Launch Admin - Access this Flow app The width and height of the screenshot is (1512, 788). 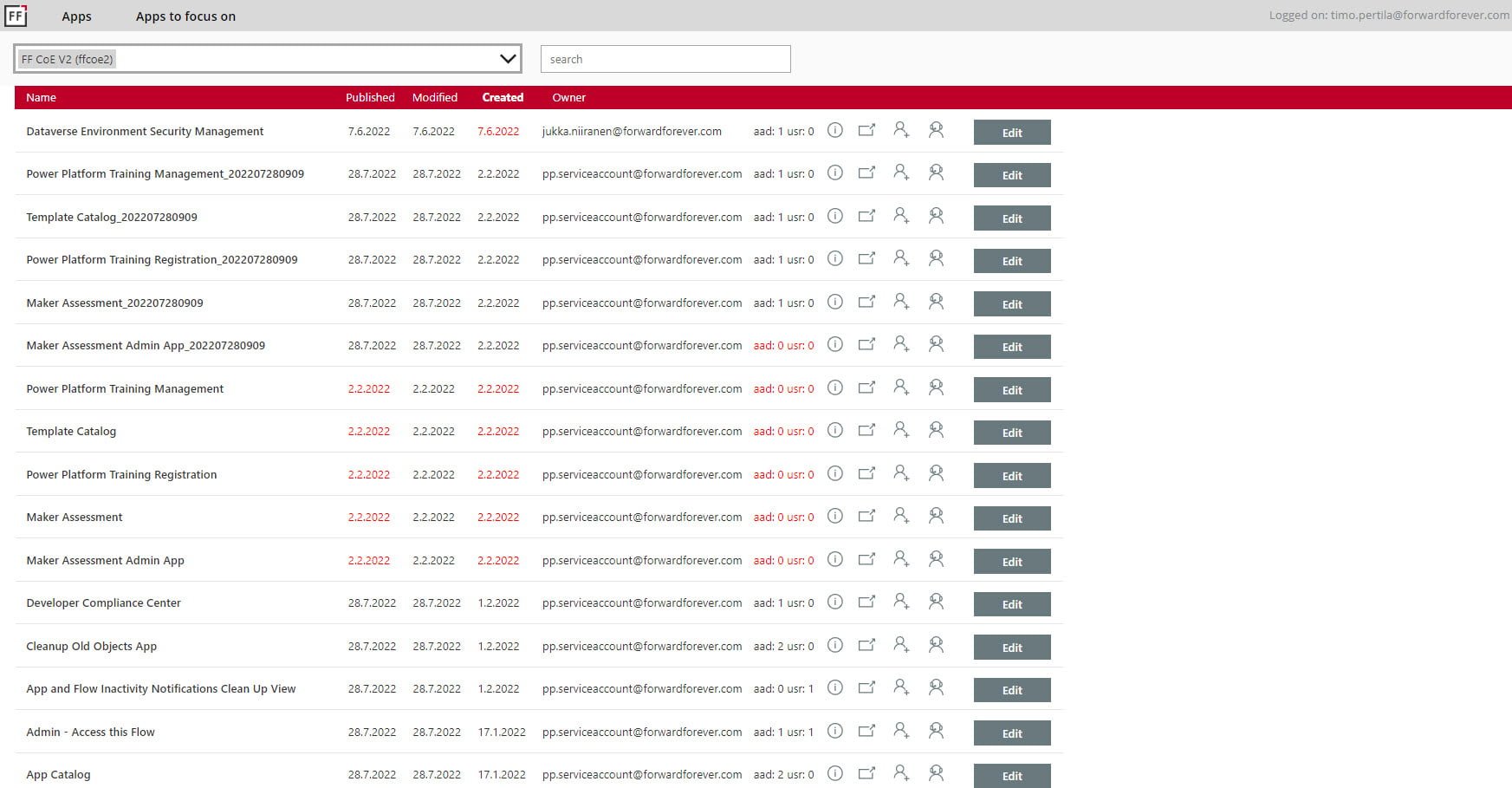click(866, 731)
